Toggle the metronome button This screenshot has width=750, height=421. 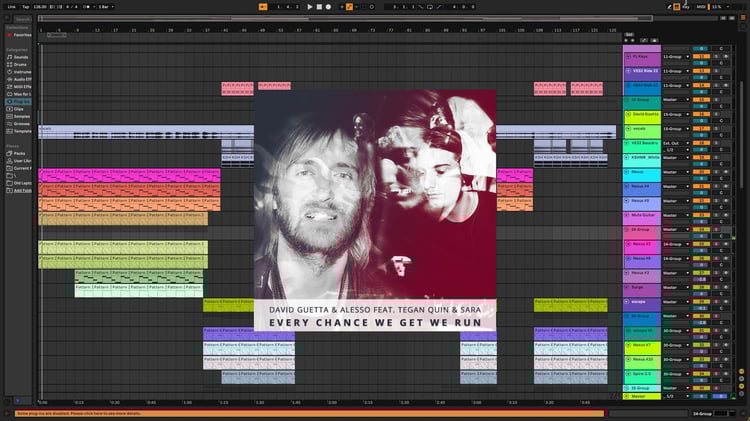pos(88,7)
